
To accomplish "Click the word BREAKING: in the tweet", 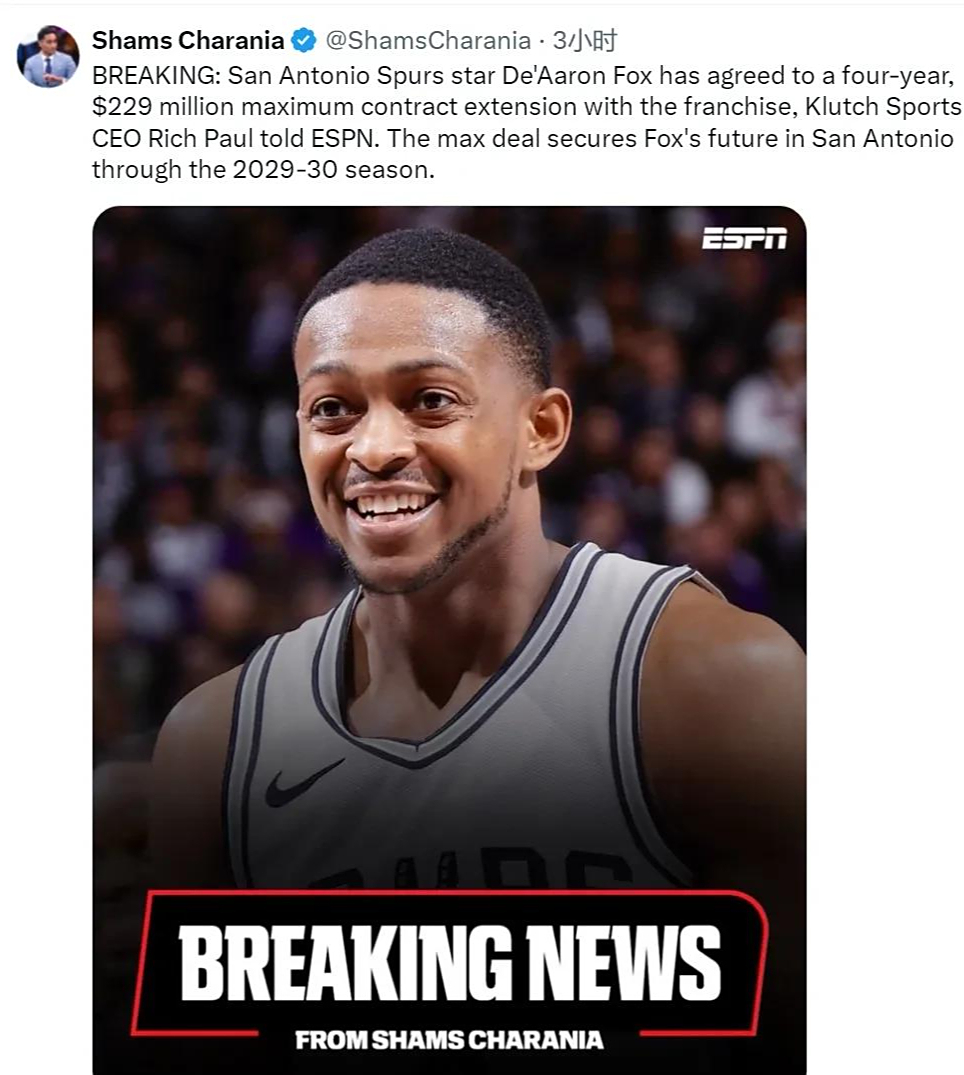I will tap(156, 75).
